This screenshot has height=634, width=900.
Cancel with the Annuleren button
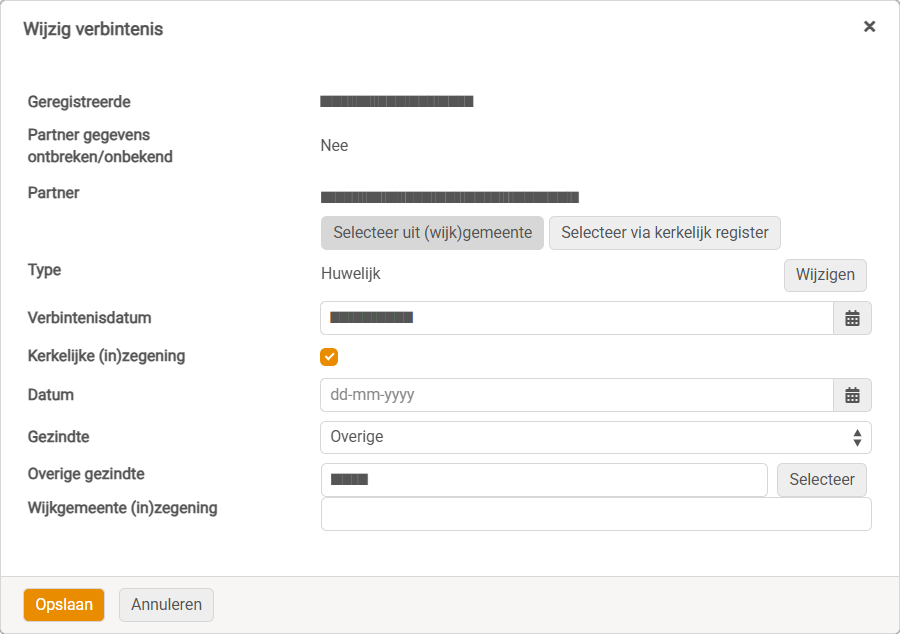[x=166, y=605]
